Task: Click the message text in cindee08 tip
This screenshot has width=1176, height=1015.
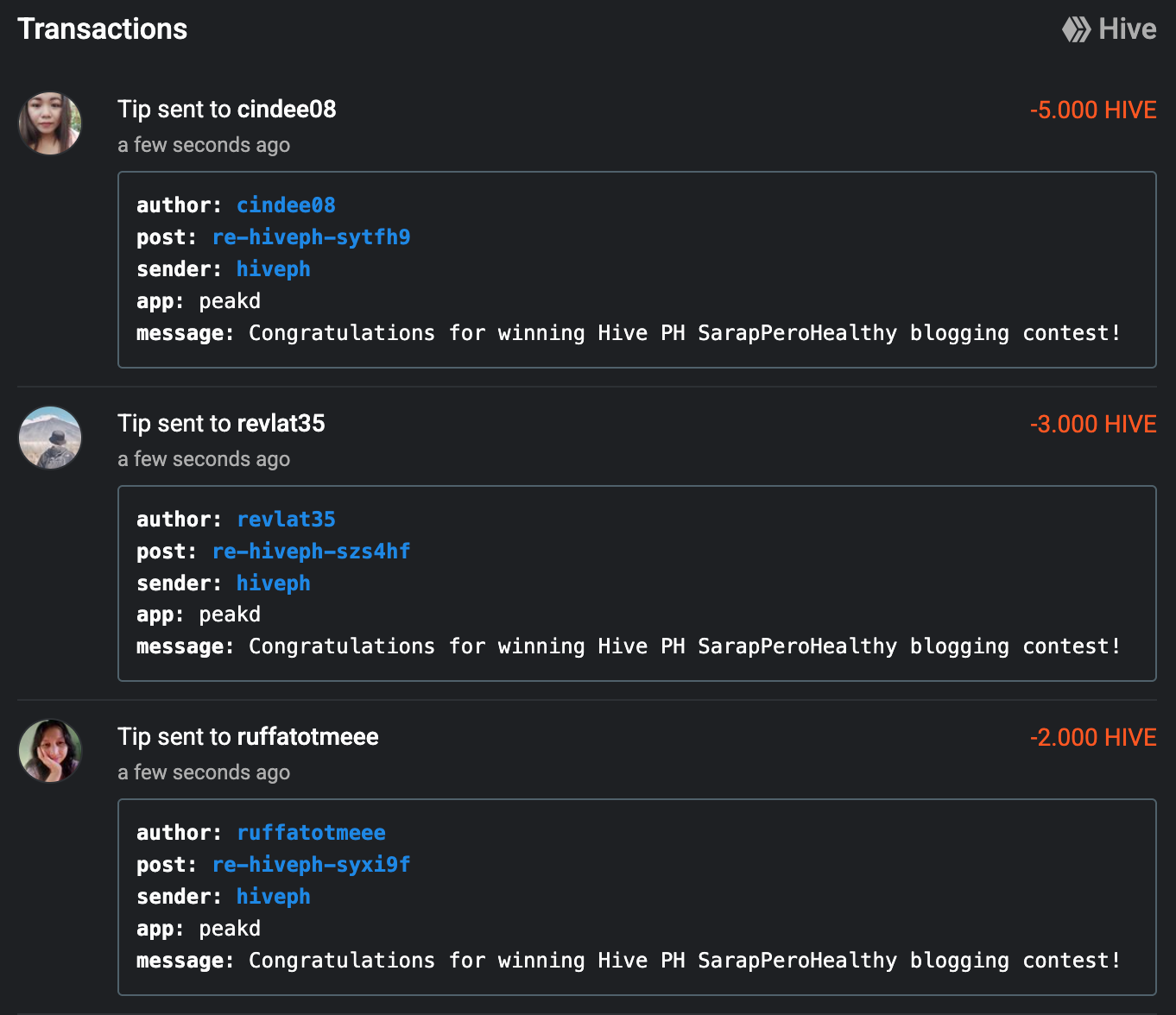Action: [x=685, y=333]
